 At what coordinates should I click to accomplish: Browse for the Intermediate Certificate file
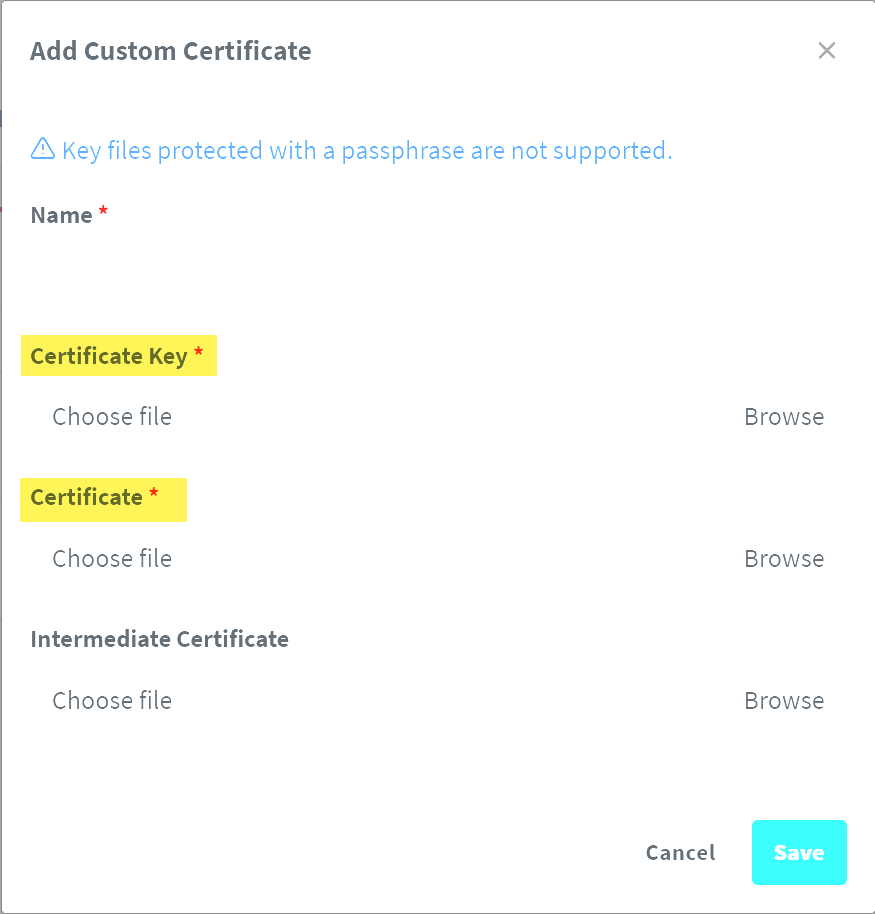point(784,701)
